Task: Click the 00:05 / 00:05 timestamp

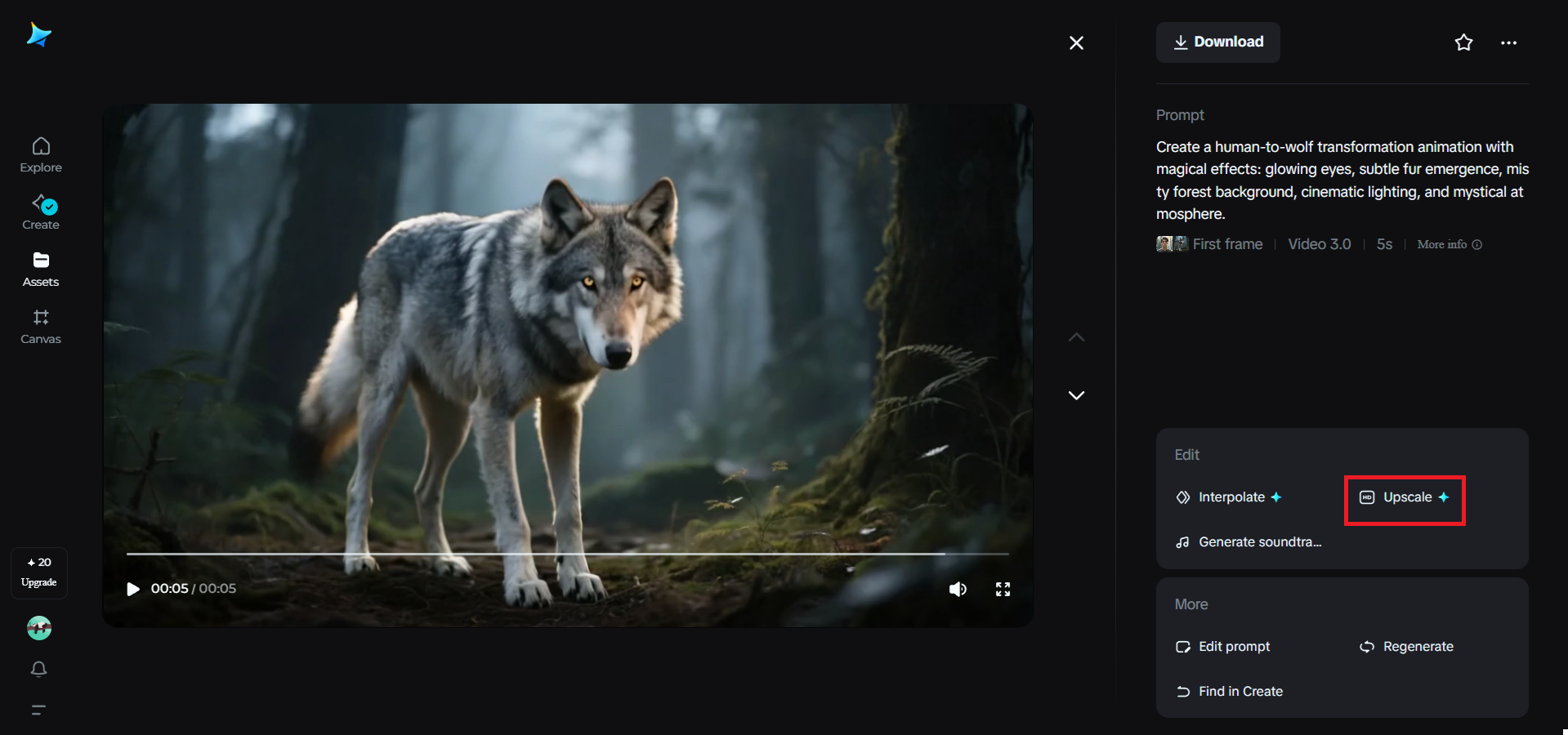Action: click(194, 589)
